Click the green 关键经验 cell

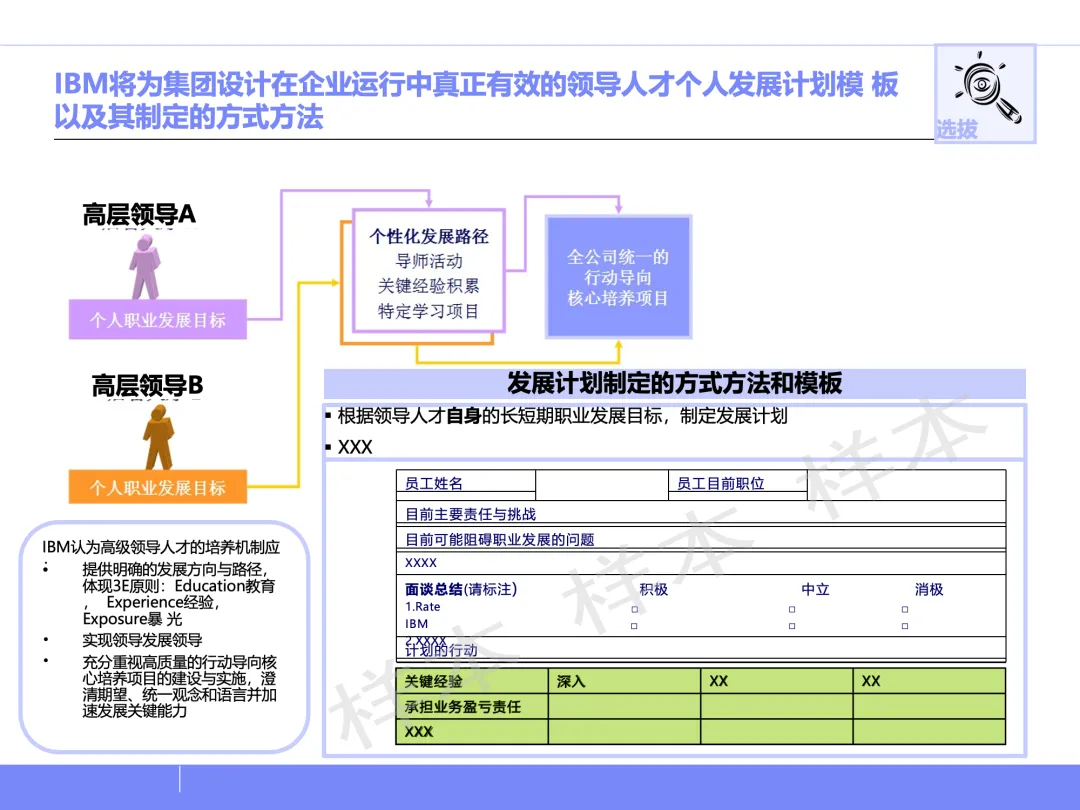pos(472,681)
